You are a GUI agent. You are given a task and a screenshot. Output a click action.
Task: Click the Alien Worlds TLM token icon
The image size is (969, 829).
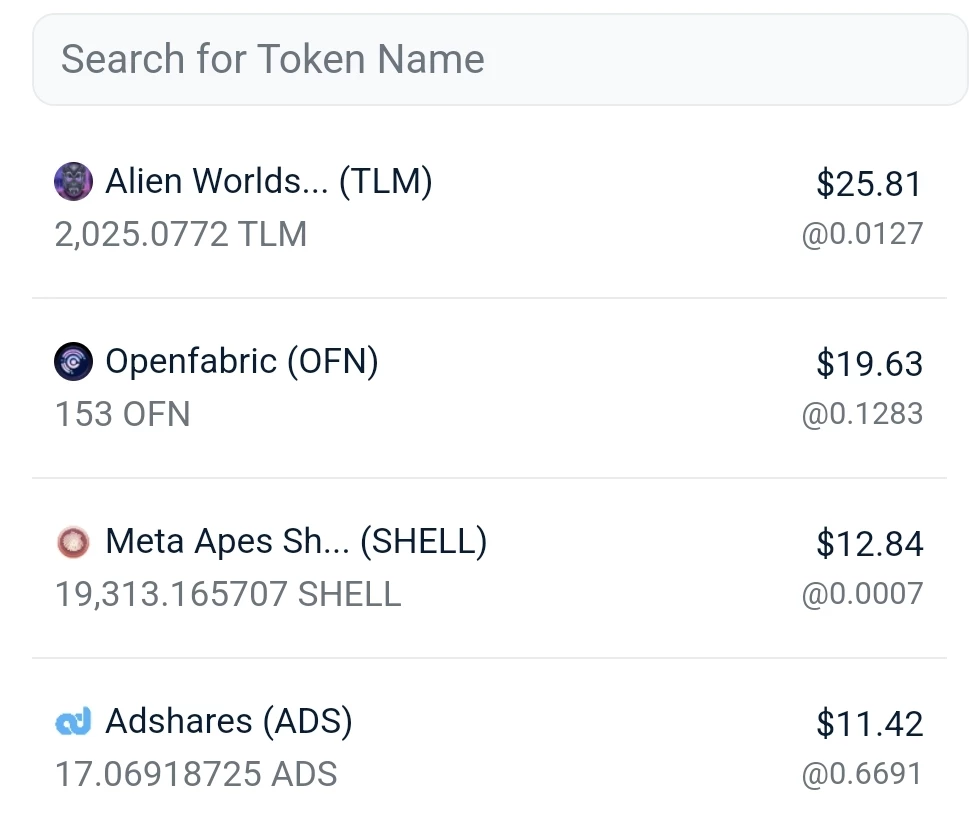(74, 182)
